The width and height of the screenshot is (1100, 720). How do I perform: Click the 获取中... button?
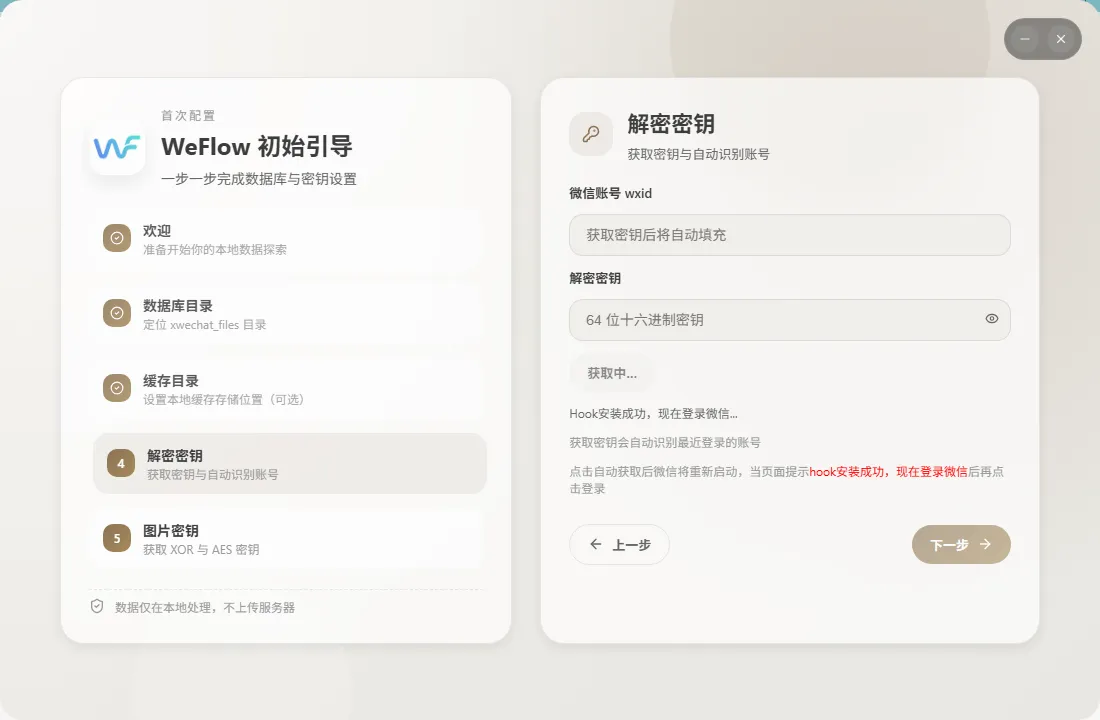(x=611, y=372)
